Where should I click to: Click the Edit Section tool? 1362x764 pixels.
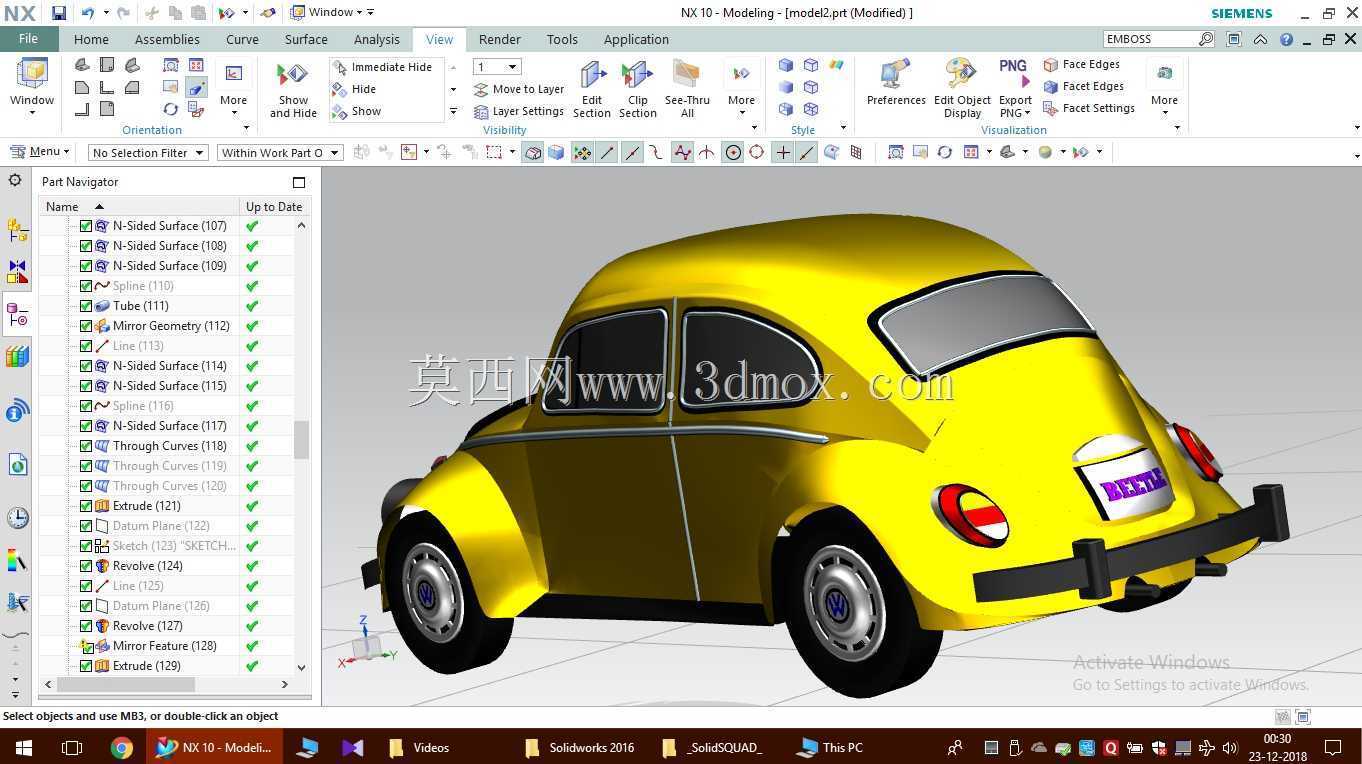592,90
